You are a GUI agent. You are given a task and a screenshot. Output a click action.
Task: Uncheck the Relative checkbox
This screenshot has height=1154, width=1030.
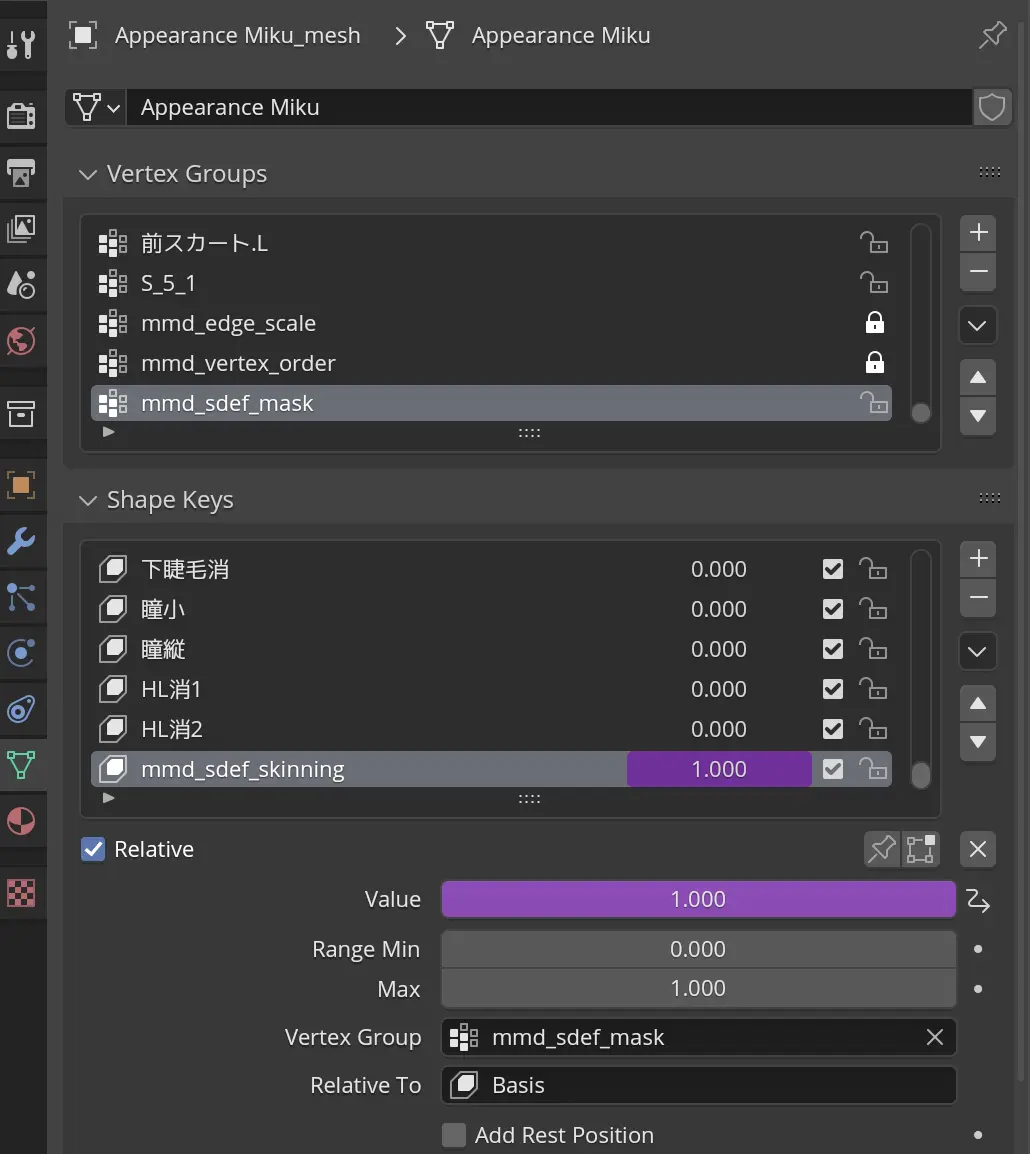[93, 849]
